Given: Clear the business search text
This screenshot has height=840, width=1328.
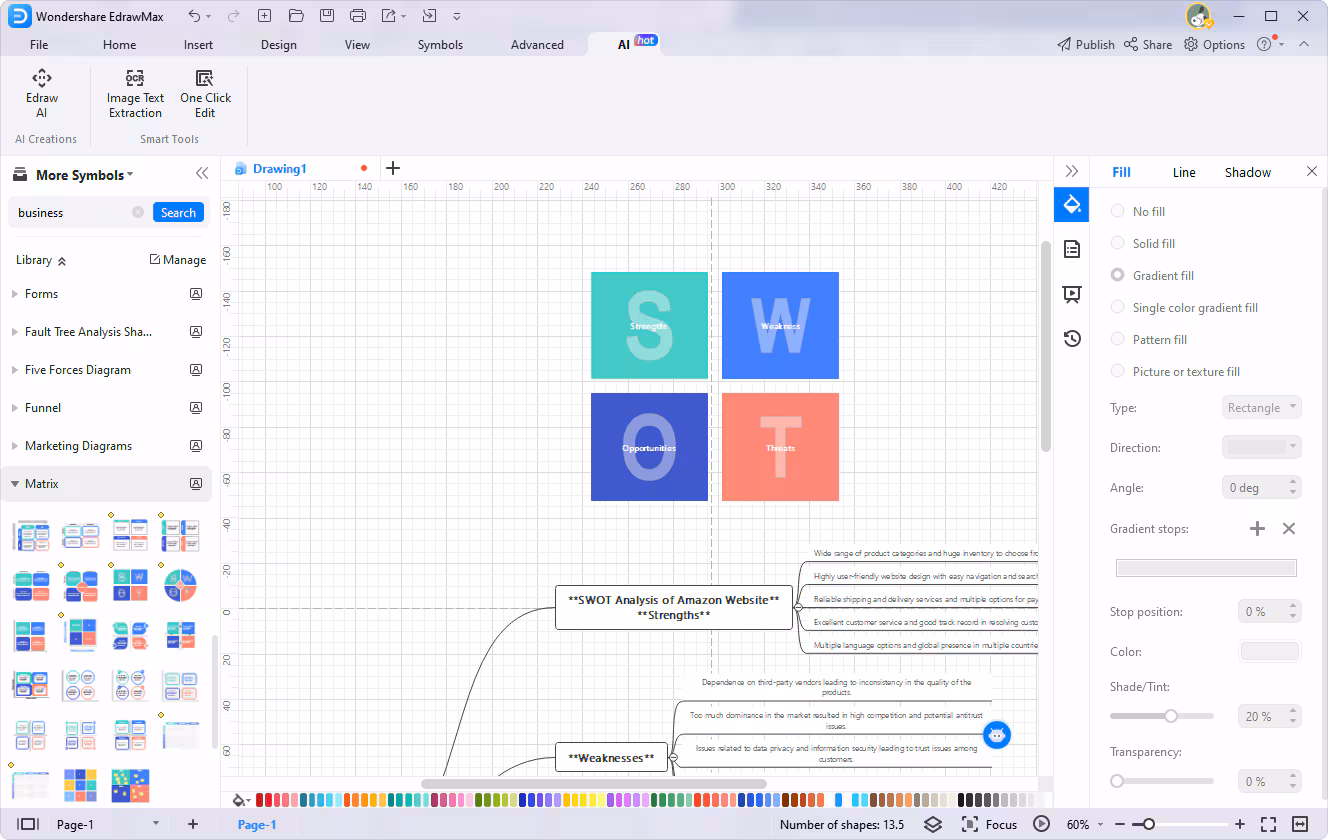Looking at the screenshot, I should (138, 212).
